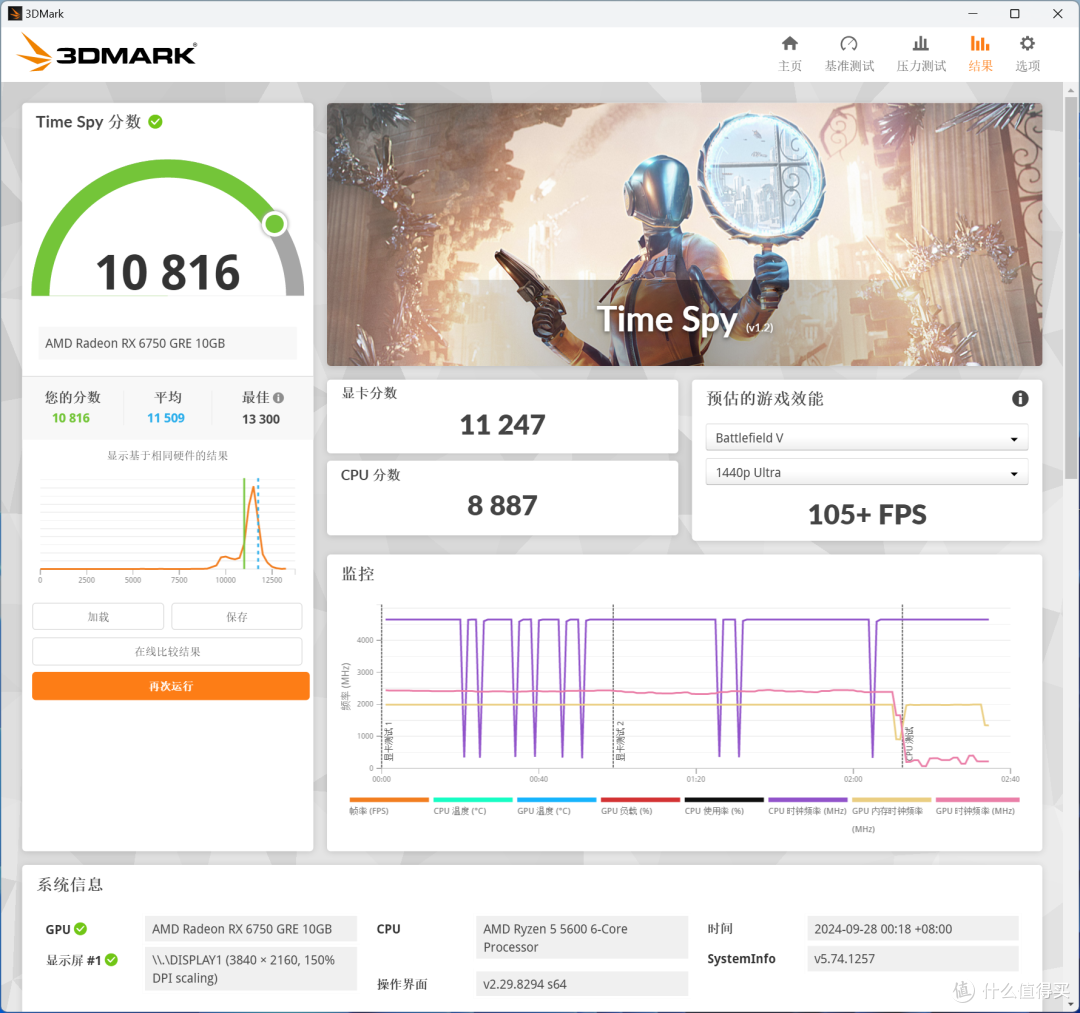This screenshot has width=1080, height=1013.
Task: Open the 1440p Ultra resolution dropdown
Action: [x=866, y=473]
